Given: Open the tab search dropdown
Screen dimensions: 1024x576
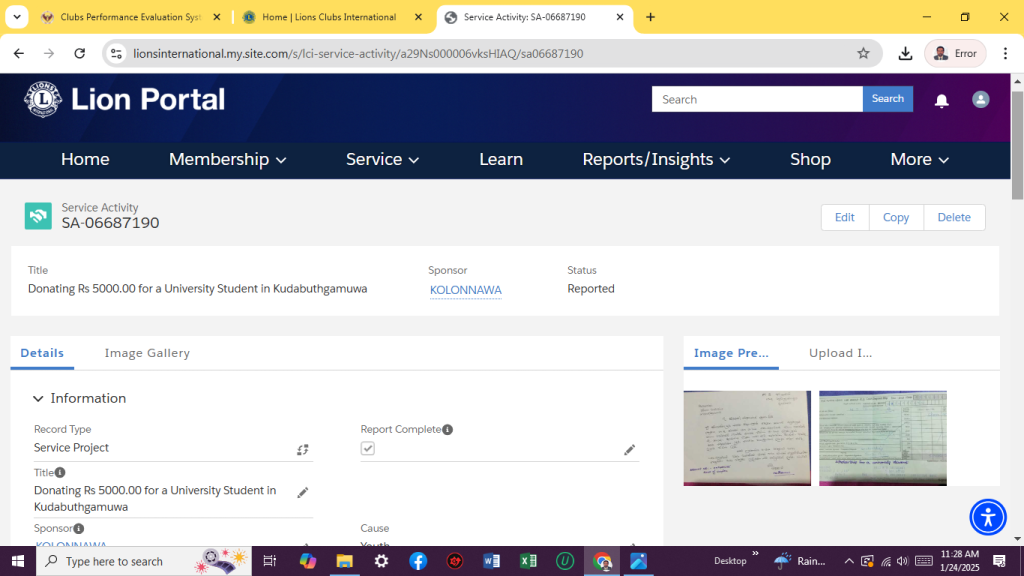Looking at the screenshot, I should [17, 17].
